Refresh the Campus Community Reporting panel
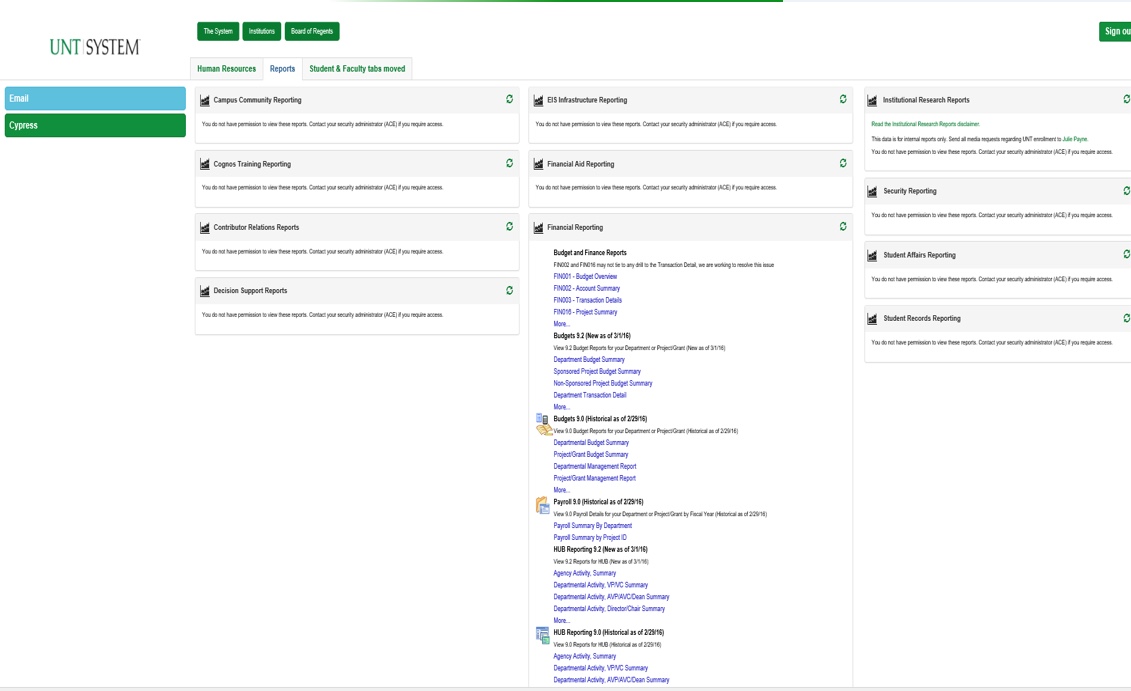1131x691 pixels. point(509,99)
